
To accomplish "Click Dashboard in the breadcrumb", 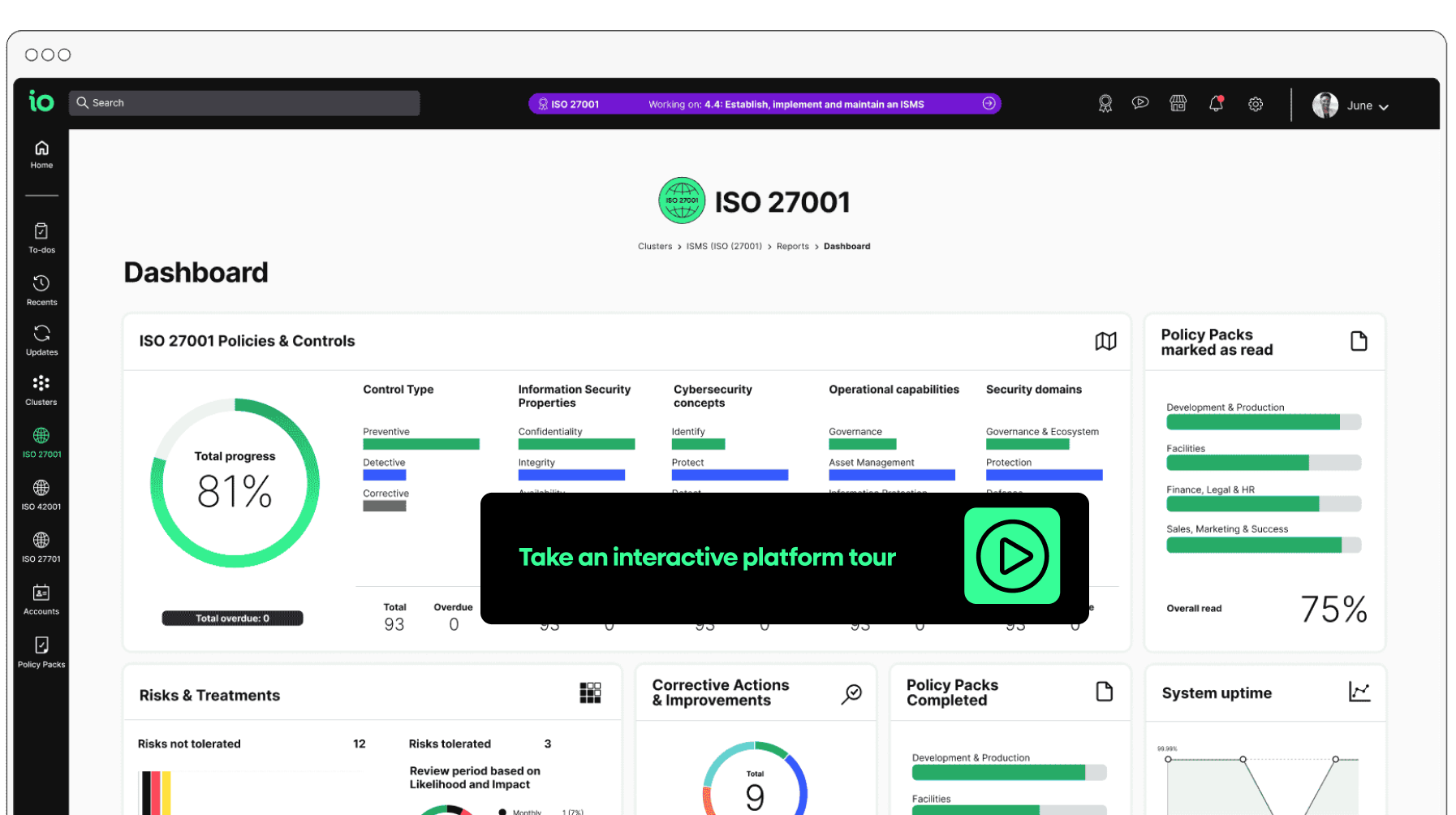I will 846,246.
